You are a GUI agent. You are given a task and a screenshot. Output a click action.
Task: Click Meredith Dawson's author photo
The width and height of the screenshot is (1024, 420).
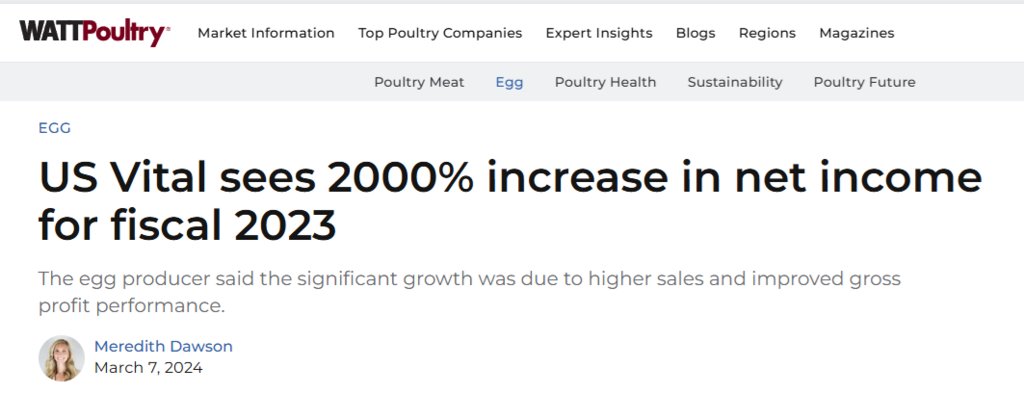[61, 358]
